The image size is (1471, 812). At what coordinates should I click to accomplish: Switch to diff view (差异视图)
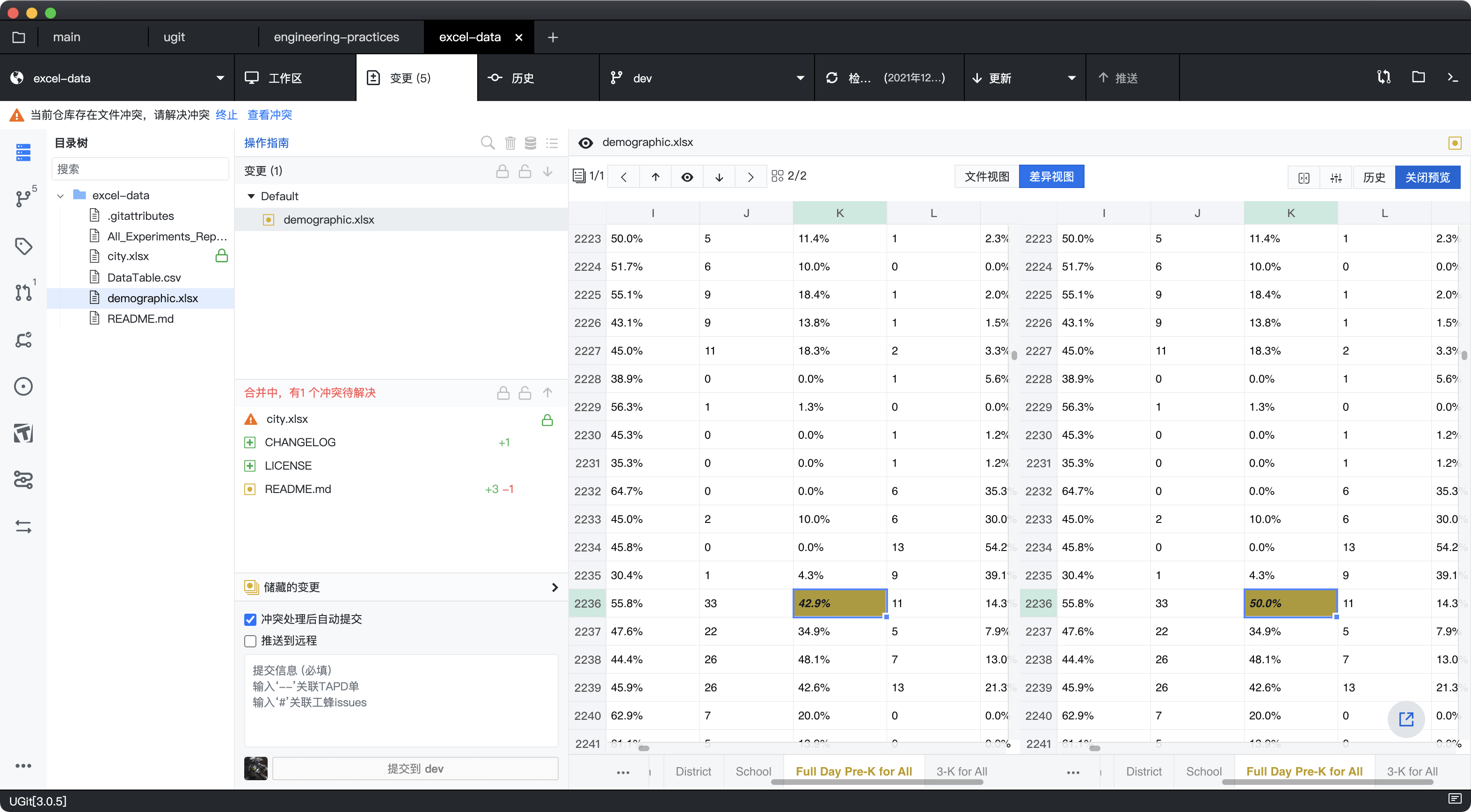click(x=1051, y=176)
